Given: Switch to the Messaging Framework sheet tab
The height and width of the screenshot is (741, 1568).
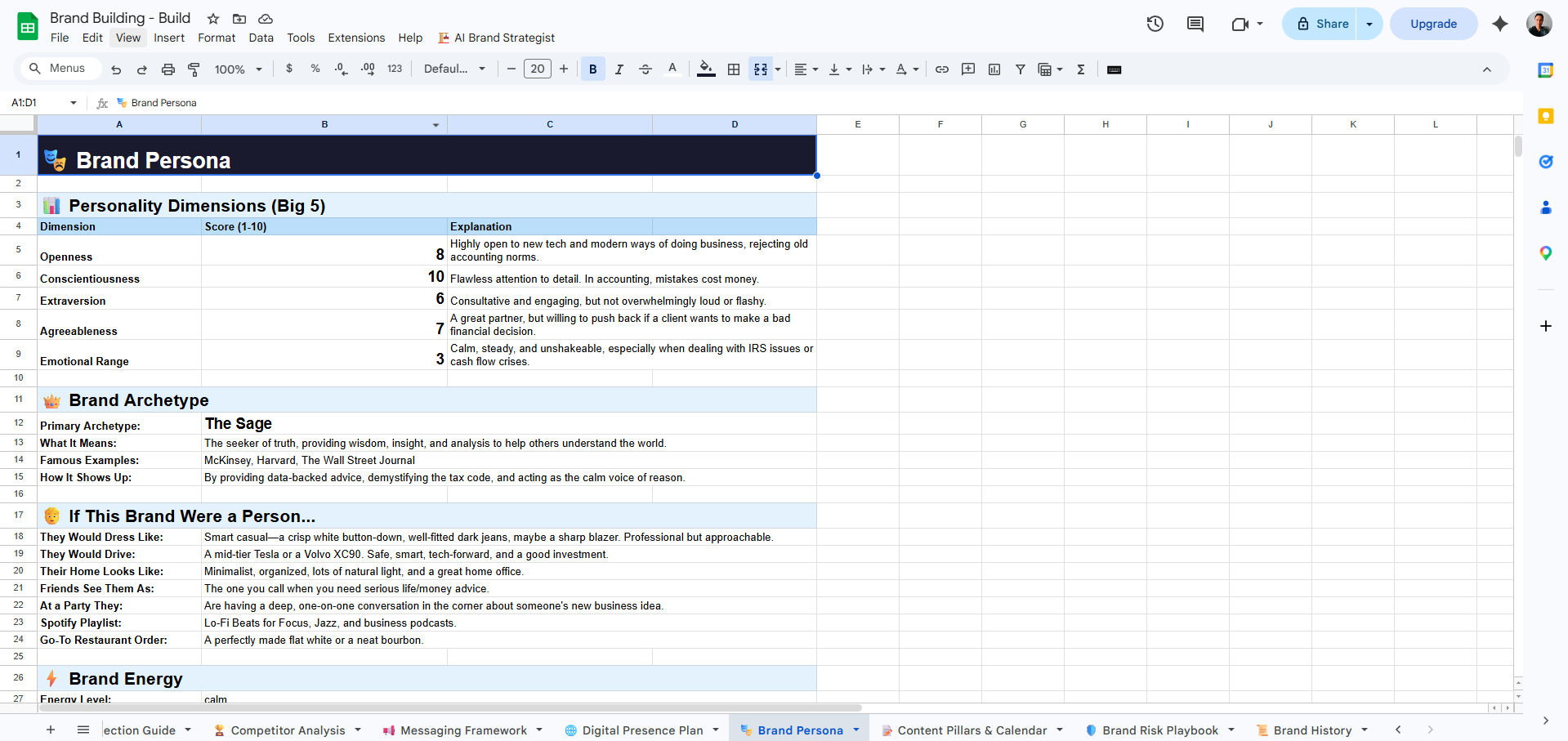Looking at the screenshot, I should pyautogui.click(x=463, y=730).
